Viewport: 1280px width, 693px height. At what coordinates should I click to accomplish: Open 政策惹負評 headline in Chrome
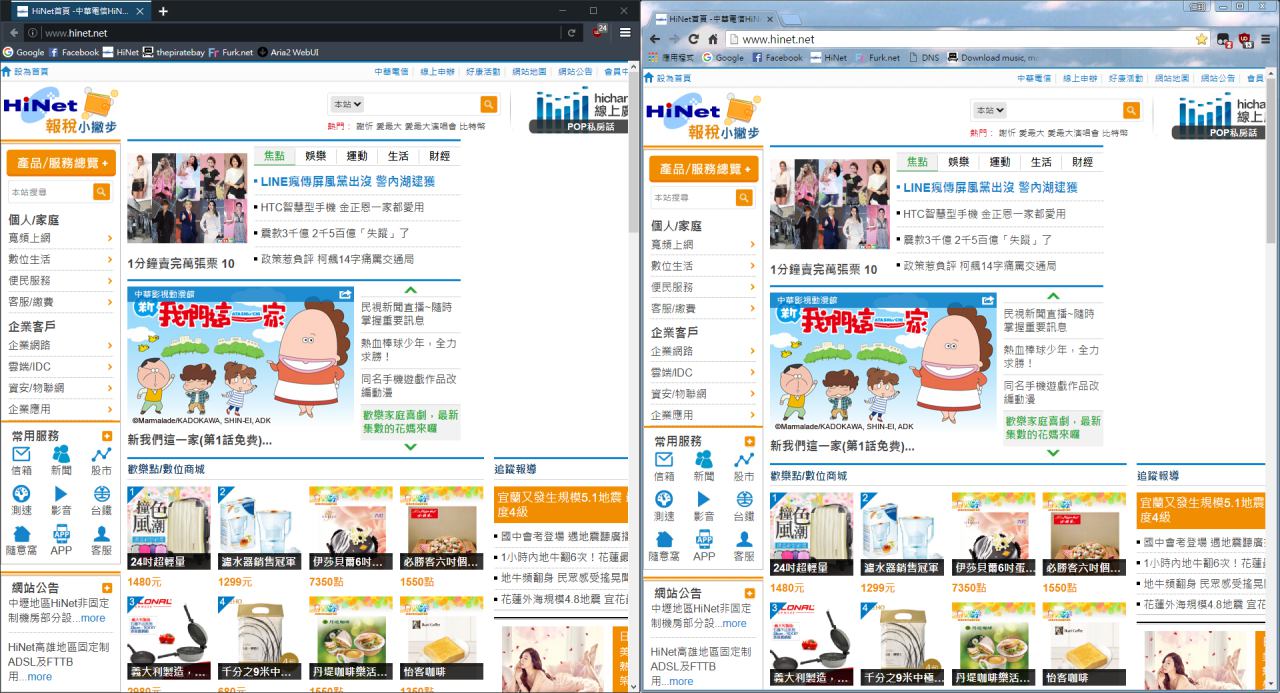(979, 265)
